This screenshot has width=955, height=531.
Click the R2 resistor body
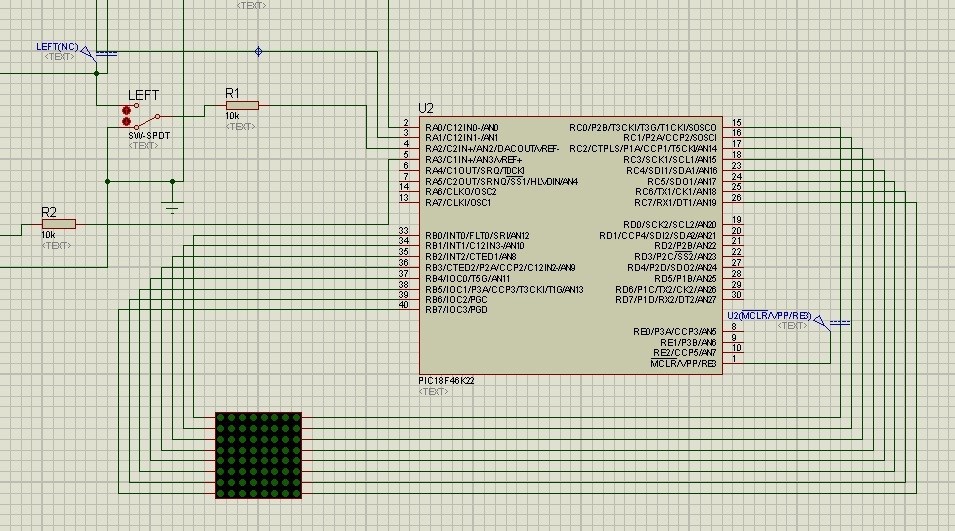click(59, 224)
